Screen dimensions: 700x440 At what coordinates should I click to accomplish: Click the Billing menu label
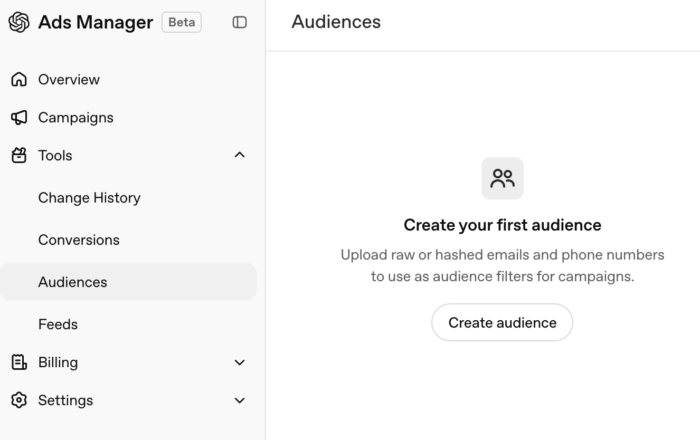point(58,362)
